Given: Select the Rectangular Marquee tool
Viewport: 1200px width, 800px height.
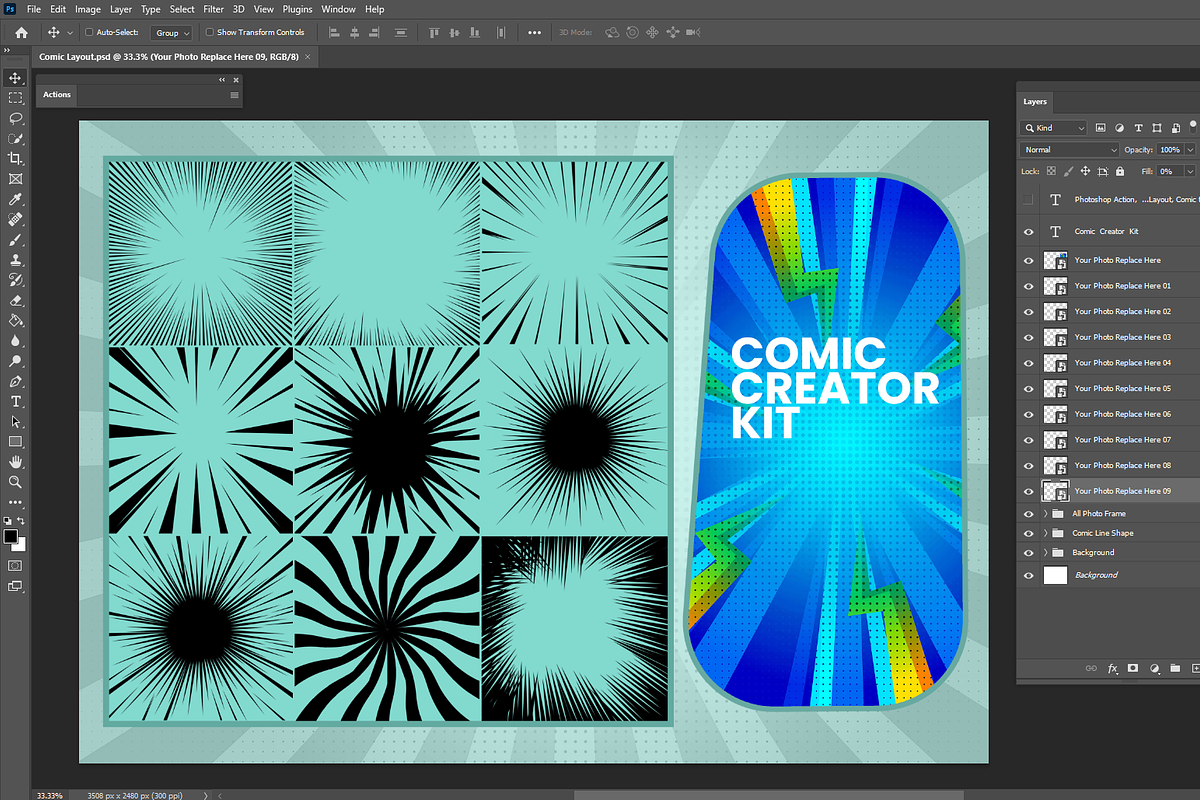Looking at the screenshot, I should tap(15, 98).
